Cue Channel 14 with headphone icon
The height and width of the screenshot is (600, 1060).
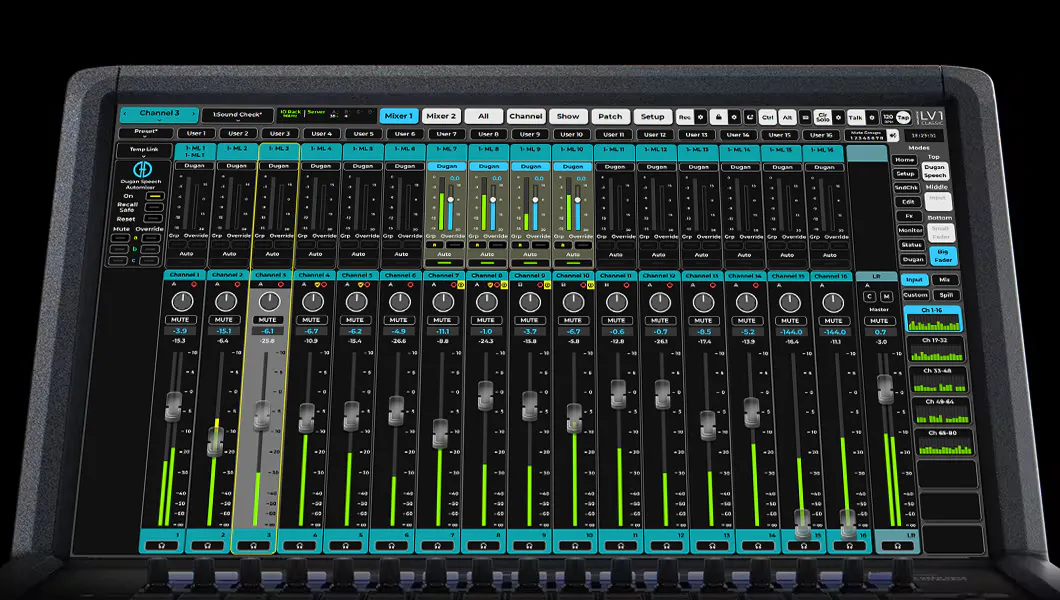coord(758,545)
